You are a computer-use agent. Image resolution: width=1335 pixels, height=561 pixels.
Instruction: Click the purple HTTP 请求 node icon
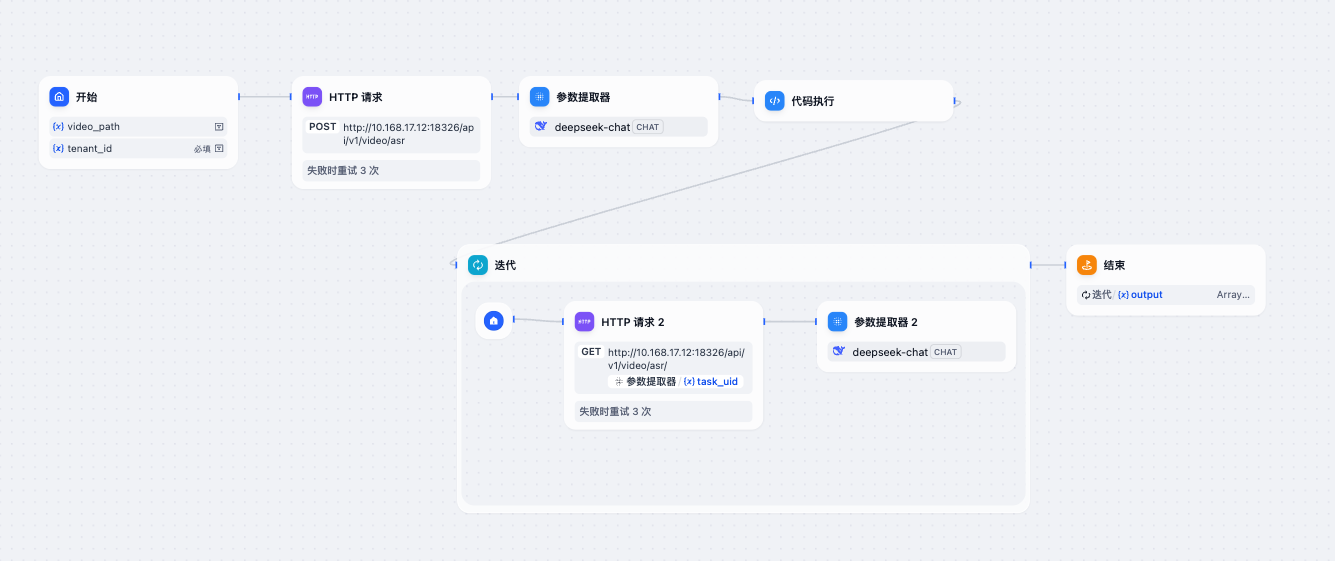[x=312, y=97]
